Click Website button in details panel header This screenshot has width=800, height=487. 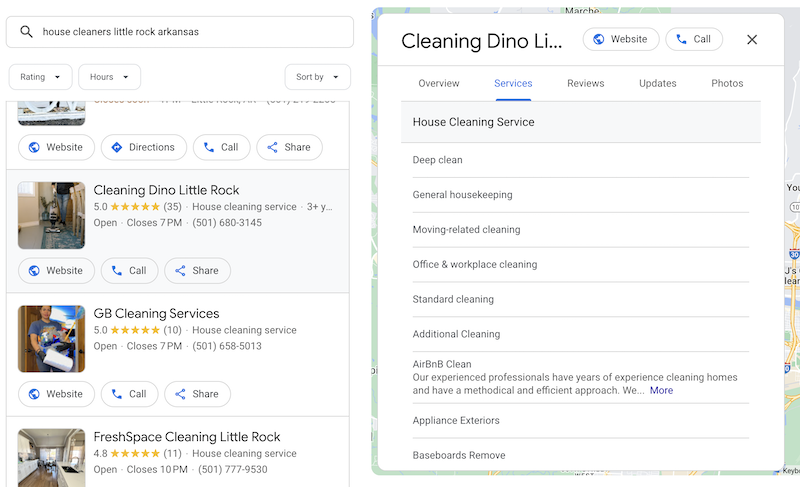(621, 40)
